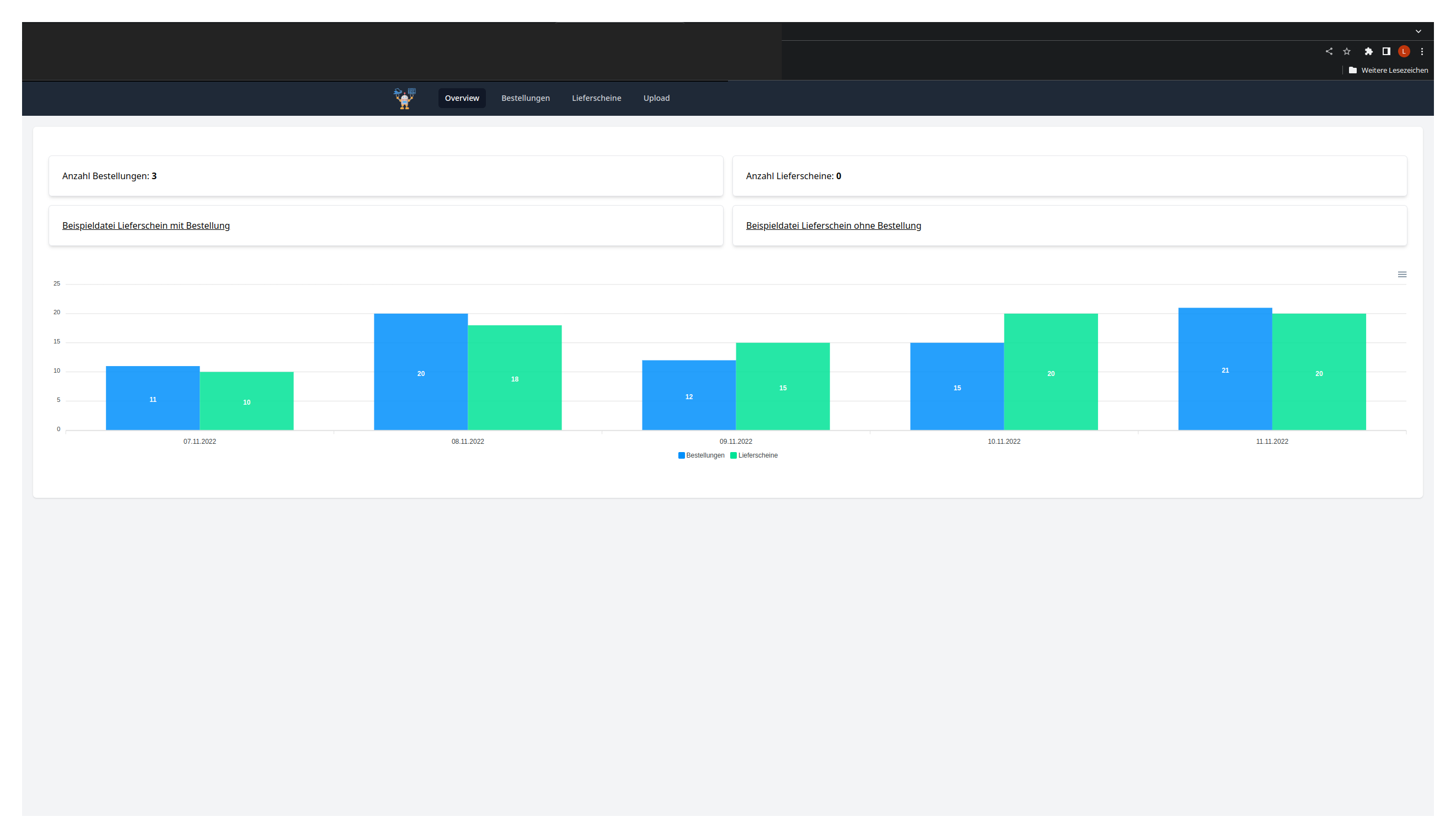Image resolution: width=1456 pixels, height=838 pixels.
Task: Click the robot logo icon
Action: point(405,99)
